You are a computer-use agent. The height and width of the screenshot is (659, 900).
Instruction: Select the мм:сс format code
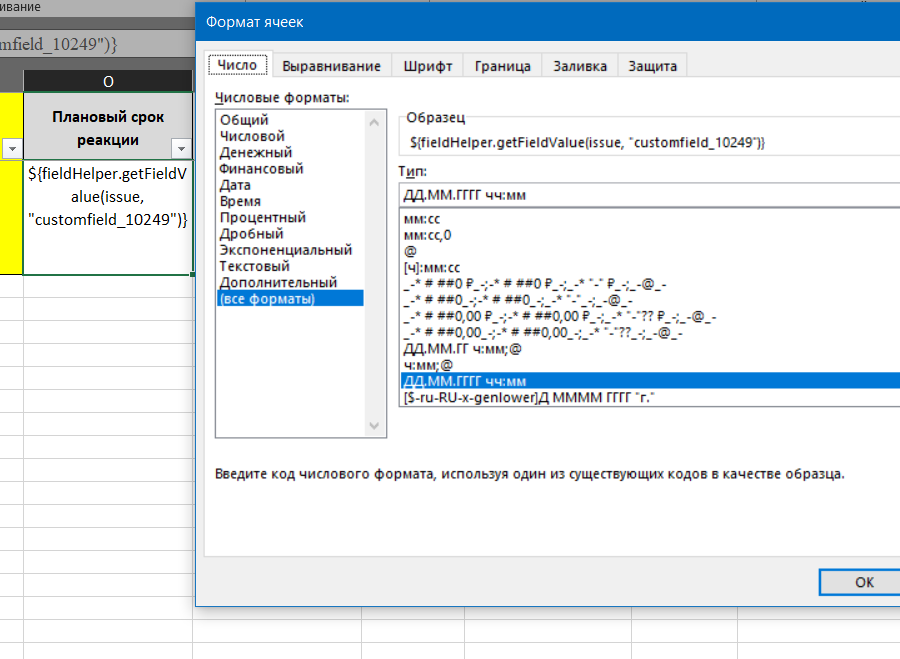click(x=650, y=219)
